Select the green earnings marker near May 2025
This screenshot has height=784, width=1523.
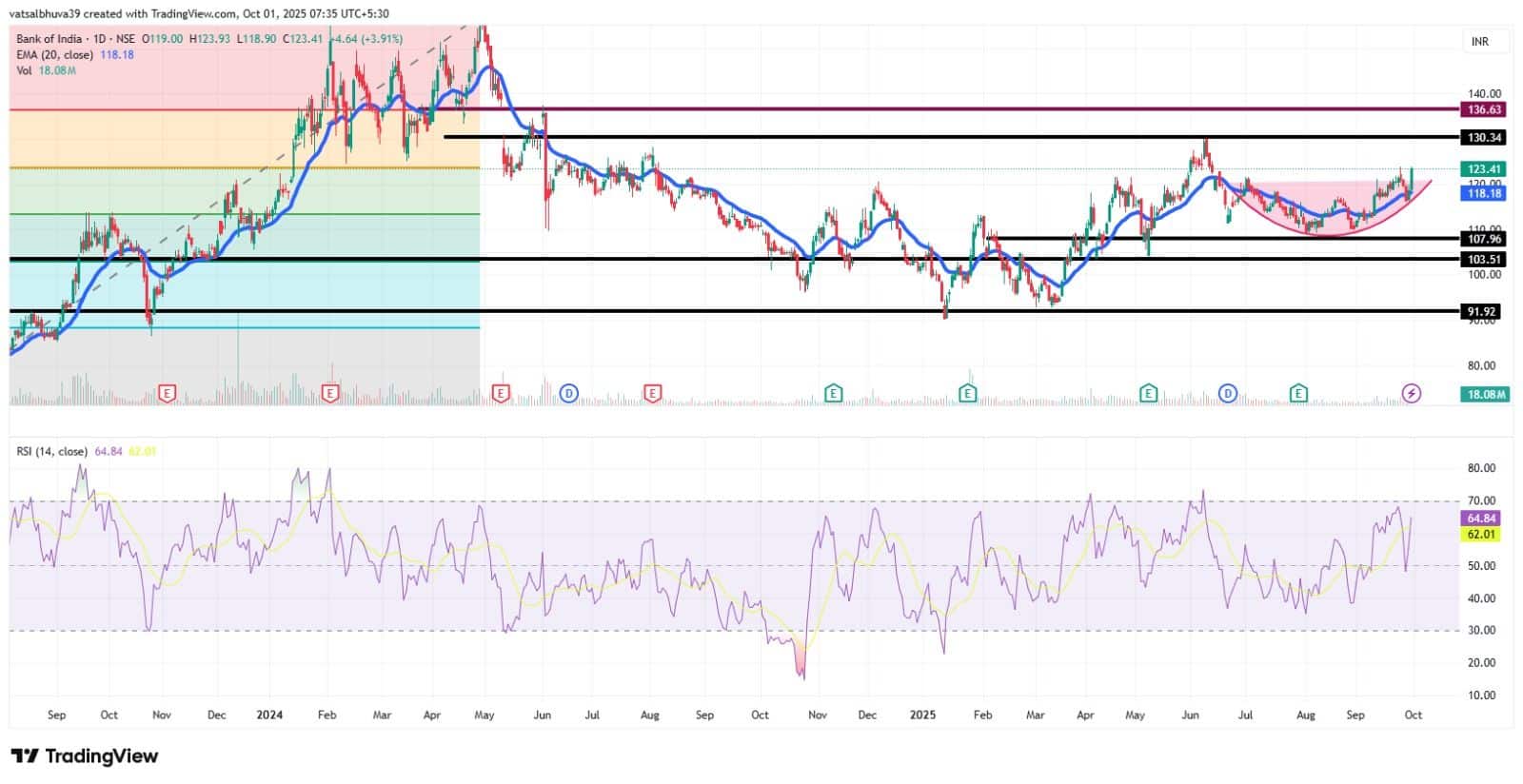point(1148,393)
